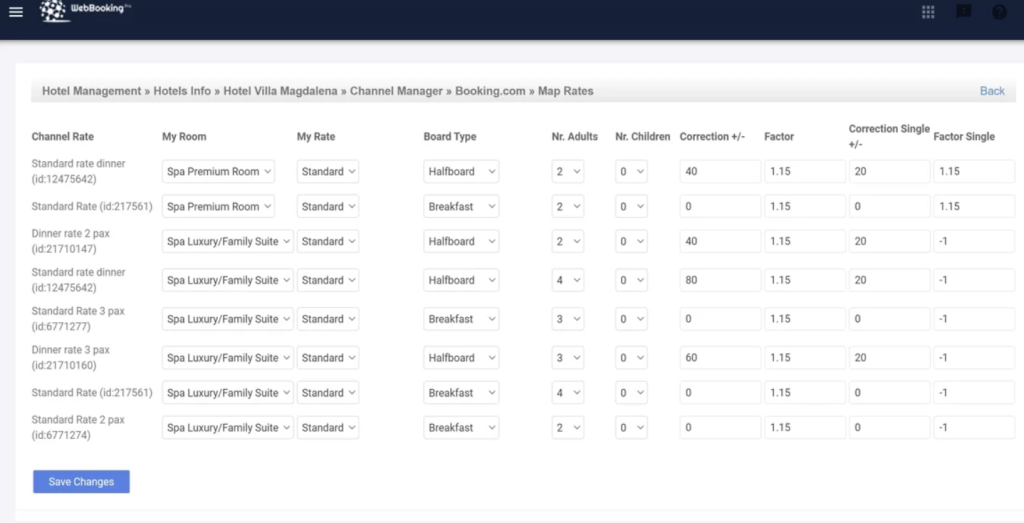Open the hamburger navigation menu
Viewport: 1024px width, 523px height.
click(x=15, y=12)
